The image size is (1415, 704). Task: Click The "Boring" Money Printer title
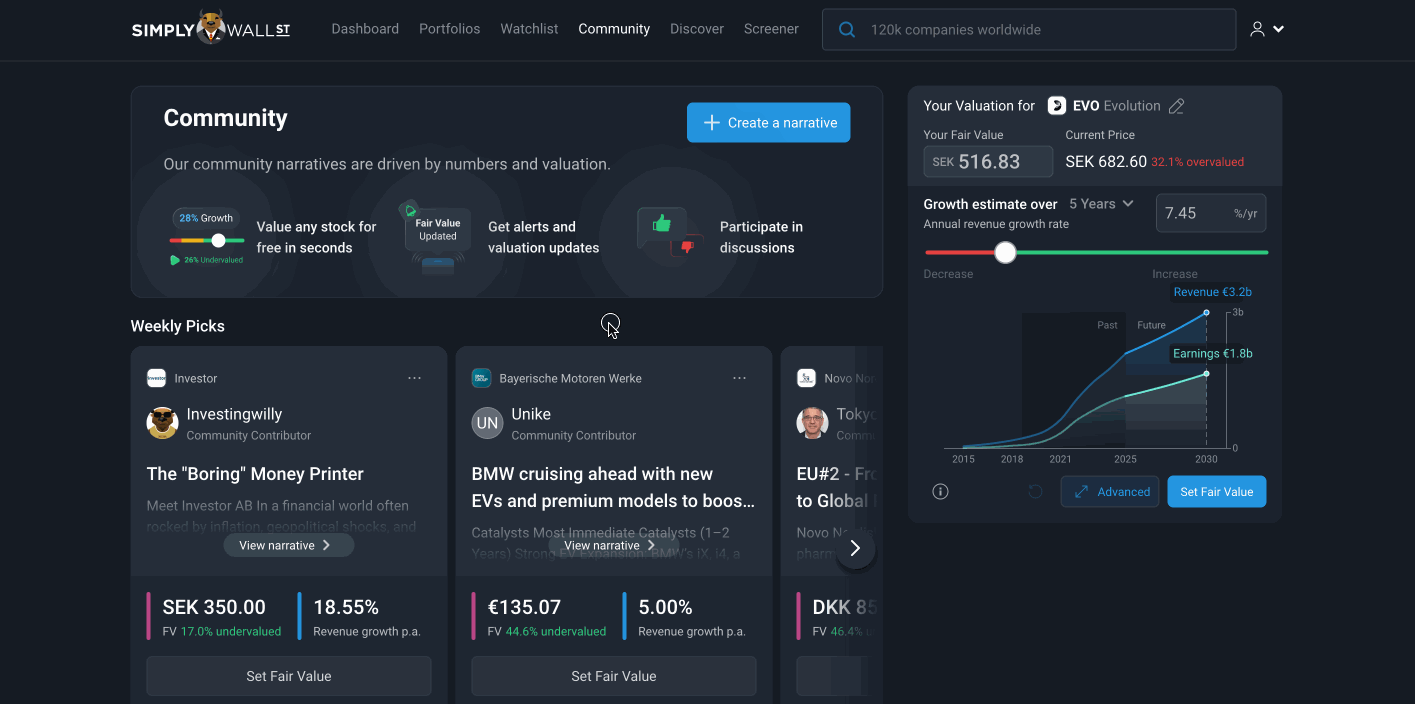[x=255, y=474]
